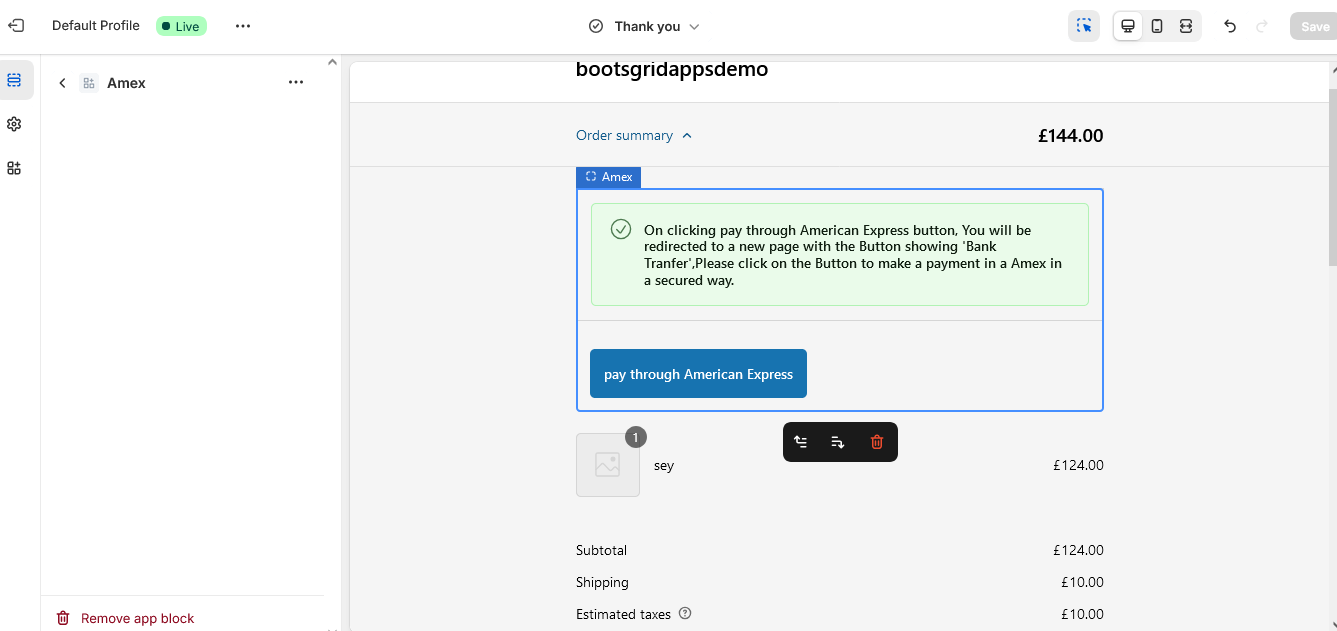Viewport: 1337px width, 631px height.
Task: Click the £144.00 order total
Action: click(x=1070, y=136)
